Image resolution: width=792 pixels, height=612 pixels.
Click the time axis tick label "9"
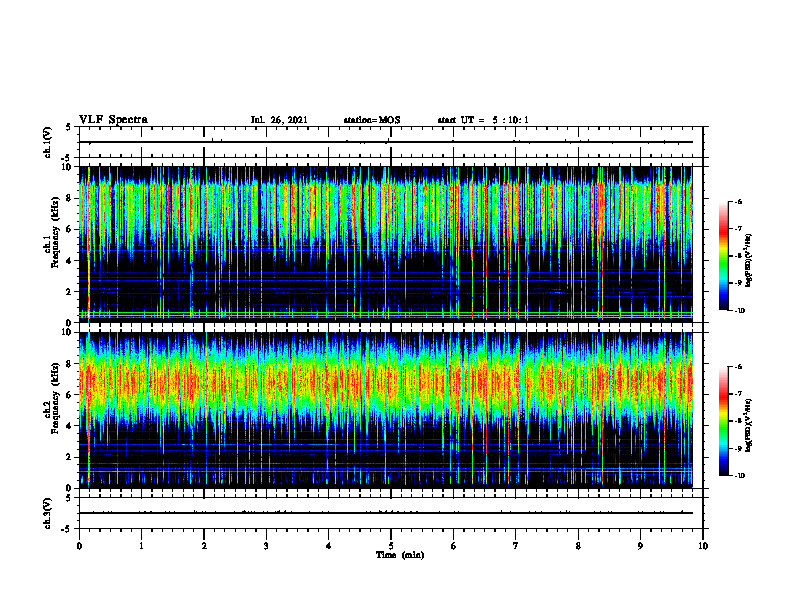pyautogui.click(x=640, y=546)
